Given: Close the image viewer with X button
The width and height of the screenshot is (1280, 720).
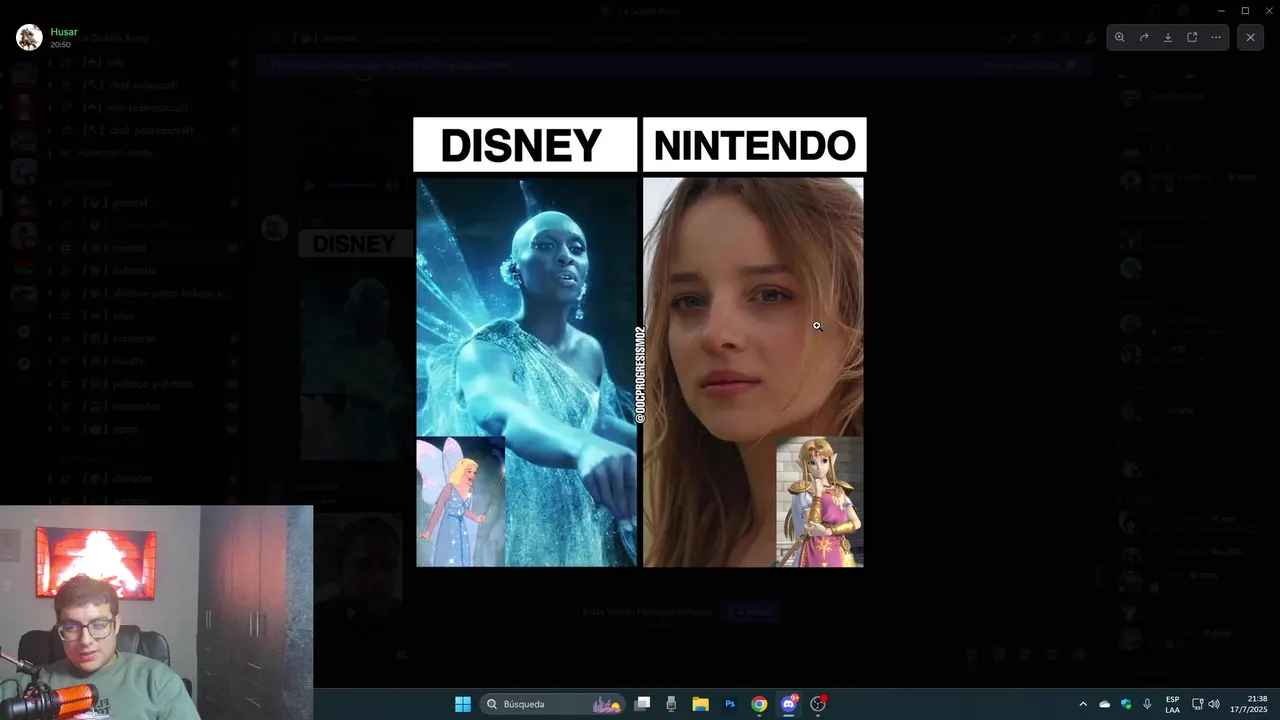Looking at the screenshot, I should [1250, 37].
